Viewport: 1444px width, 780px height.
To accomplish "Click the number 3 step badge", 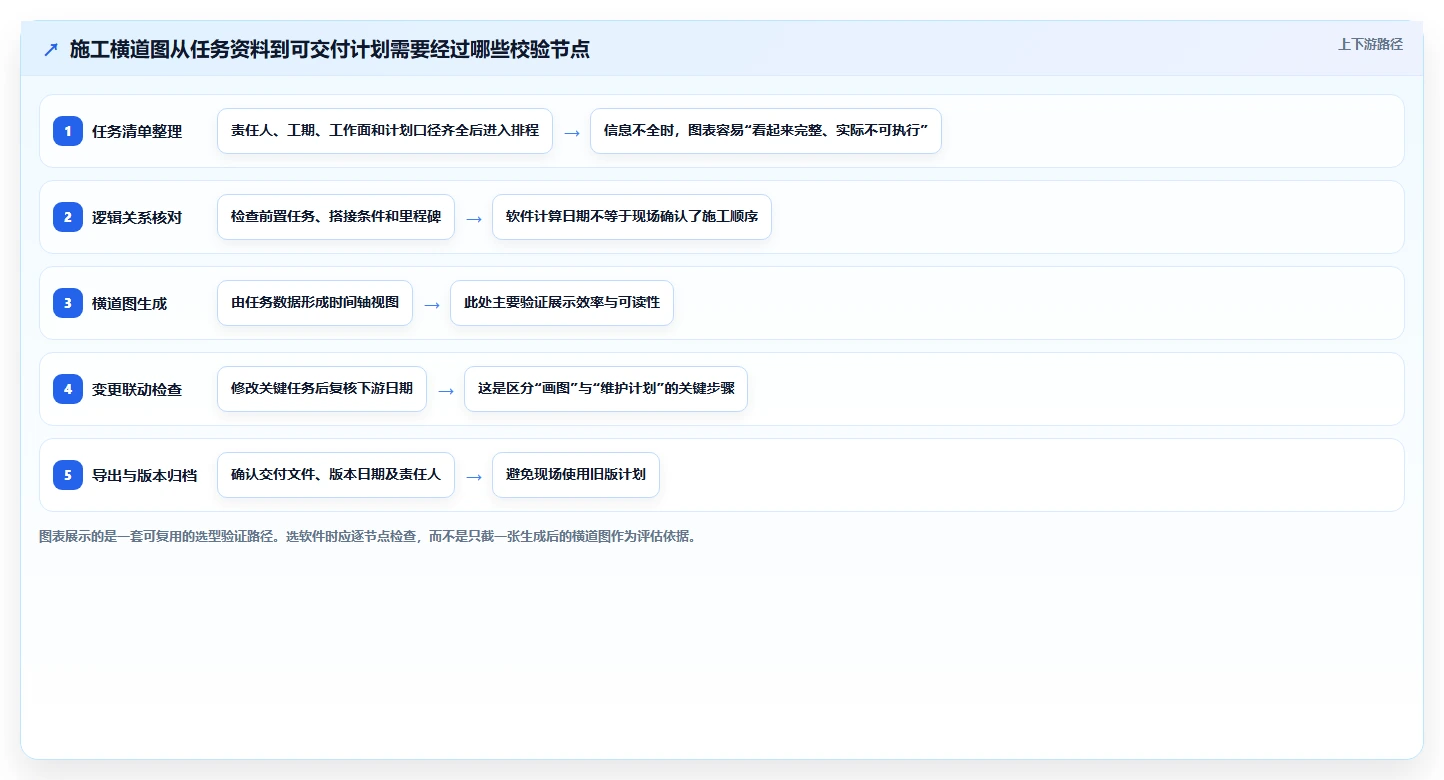I will pyautogui.click(x=68, y=303).
